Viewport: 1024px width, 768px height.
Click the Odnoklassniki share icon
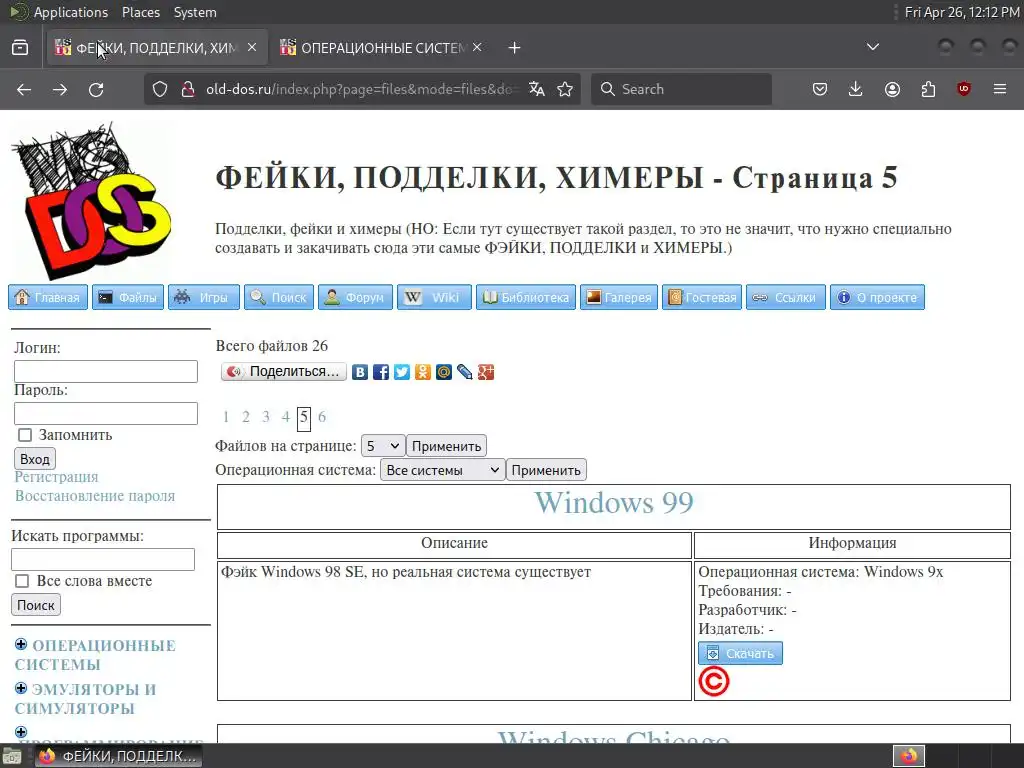(x=423, y=372)
